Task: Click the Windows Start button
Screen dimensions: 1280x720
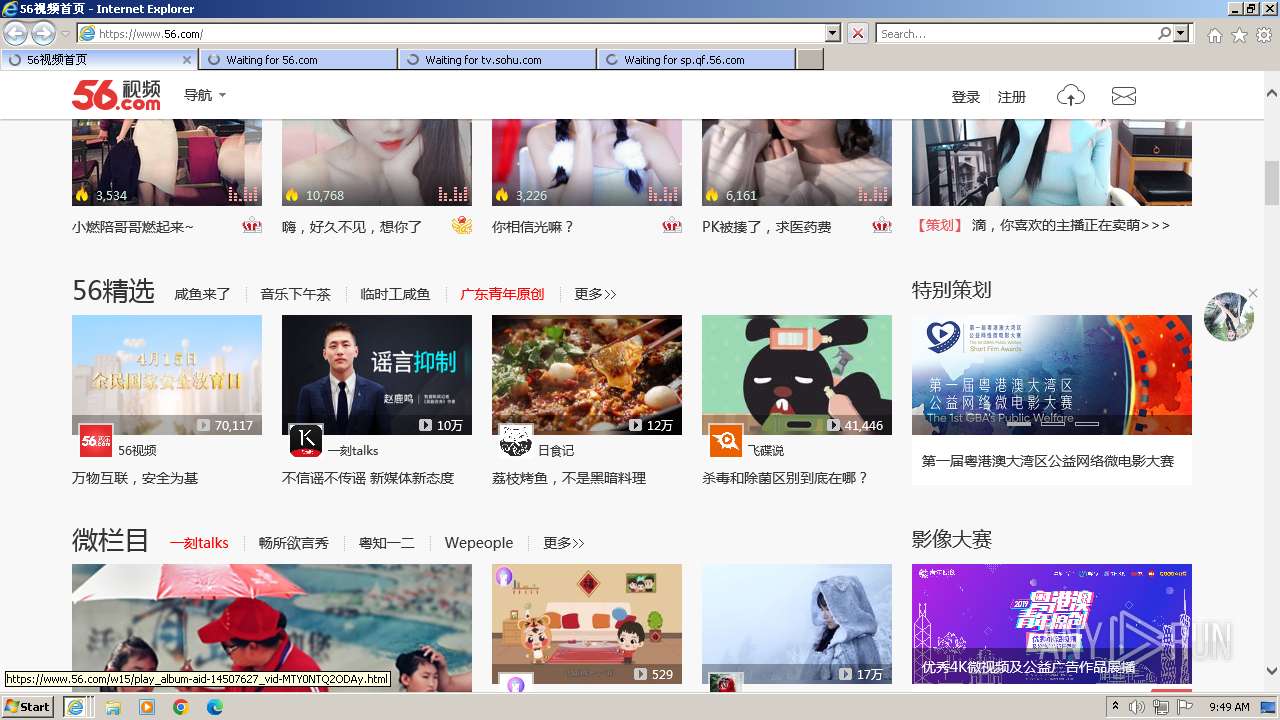Action: (x=27, y=707)
